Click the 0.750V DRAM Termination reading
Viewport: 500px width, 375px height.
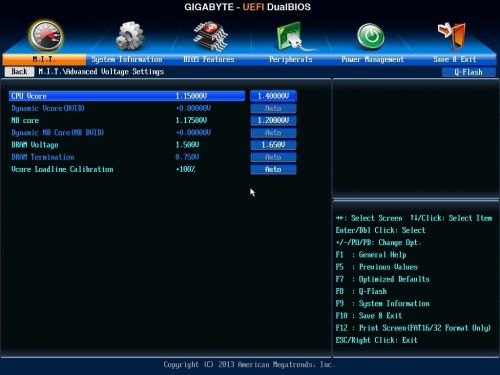[187, 157]
